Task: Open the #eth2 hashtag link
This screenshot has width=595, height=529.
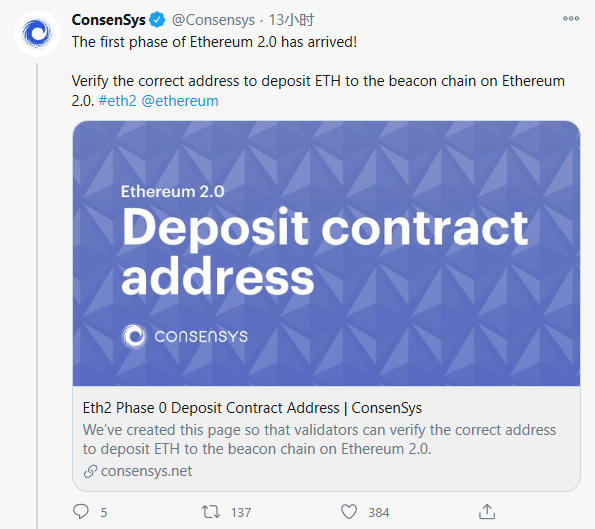Action: pyautogui.click(x=117, y=101)
